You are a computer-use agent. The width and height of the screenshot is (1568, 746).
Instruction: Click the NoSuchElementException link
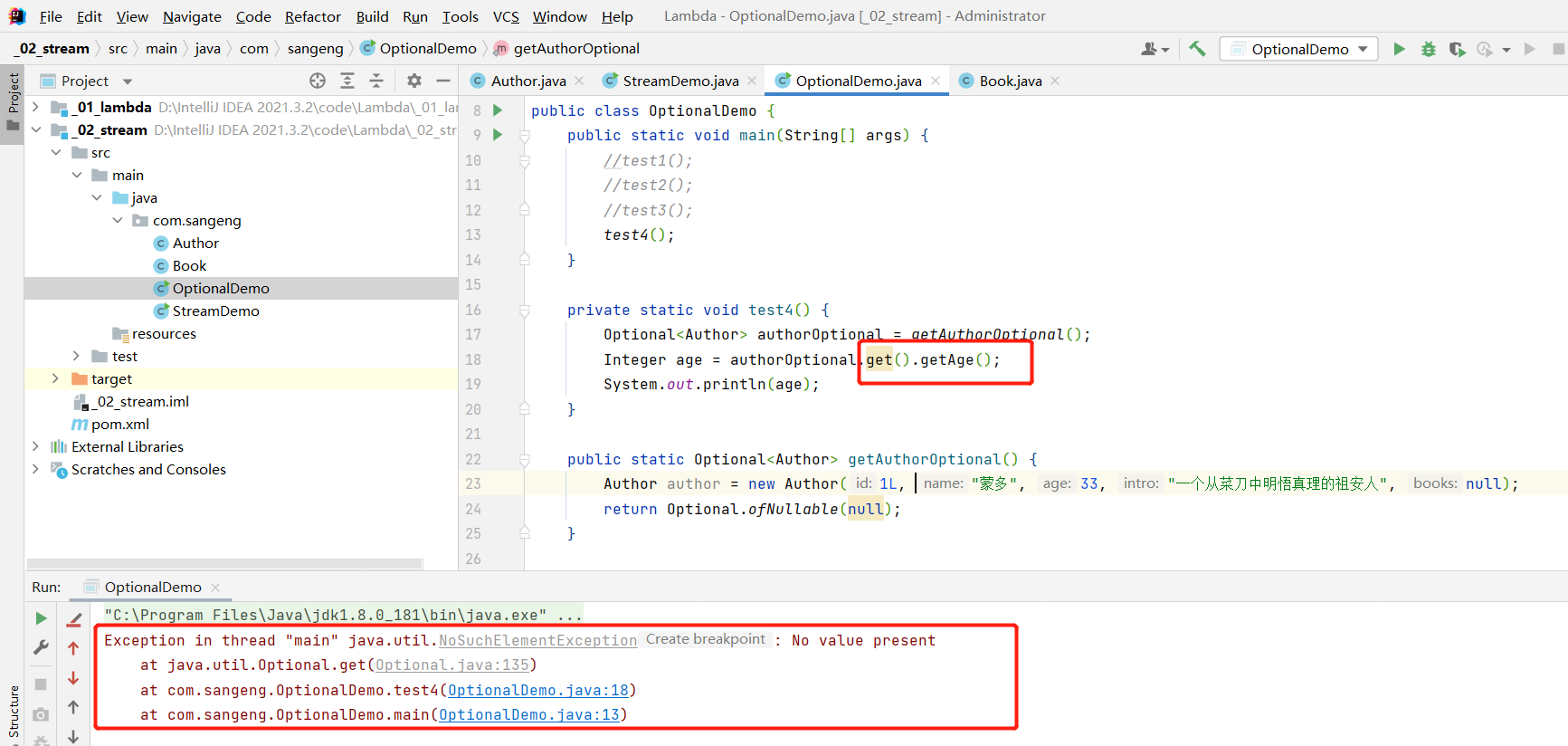pyautogui.click(x=537, y=641)
